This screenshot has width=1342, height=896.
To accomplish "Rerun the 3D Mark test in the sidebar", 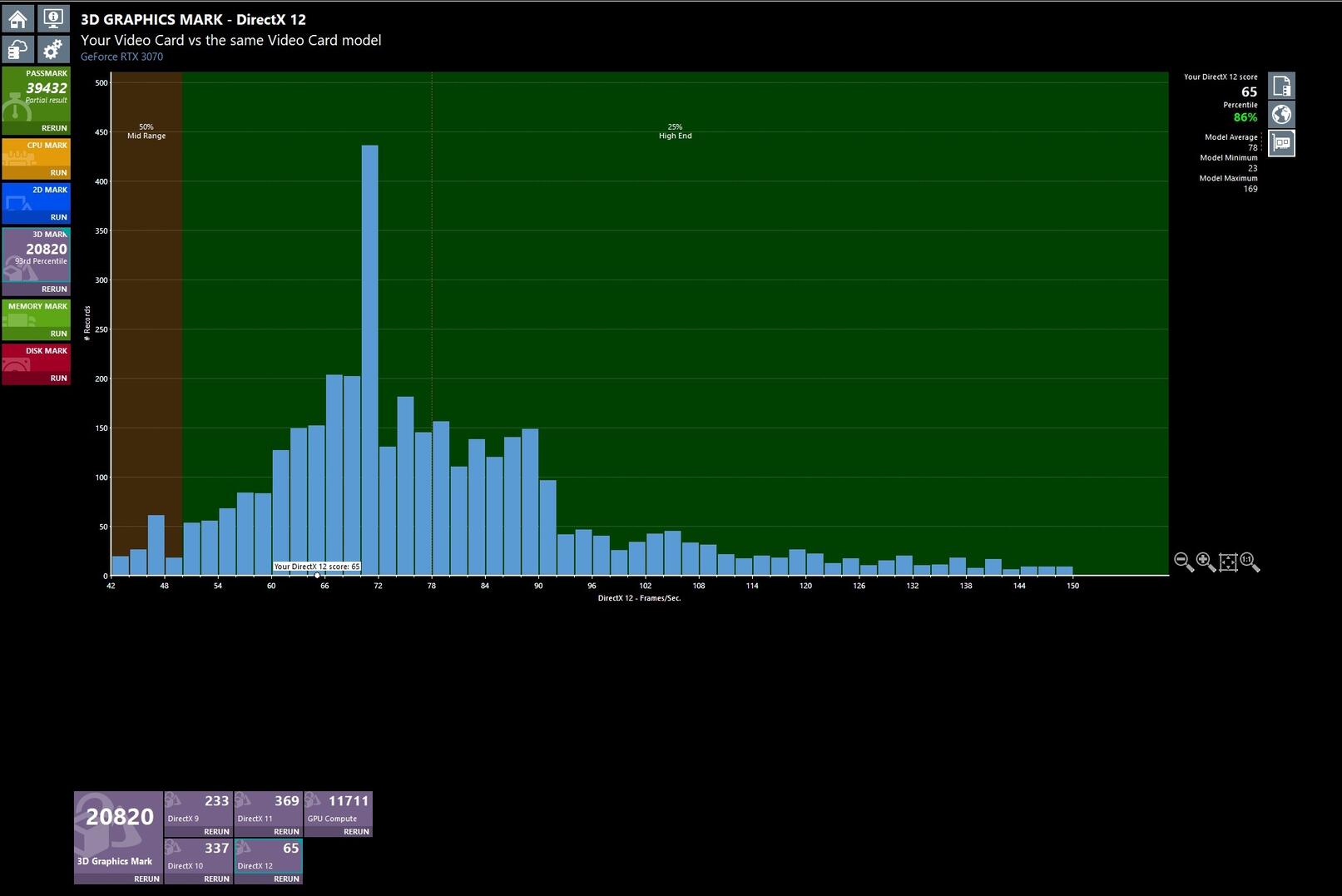I will (54, 290).
